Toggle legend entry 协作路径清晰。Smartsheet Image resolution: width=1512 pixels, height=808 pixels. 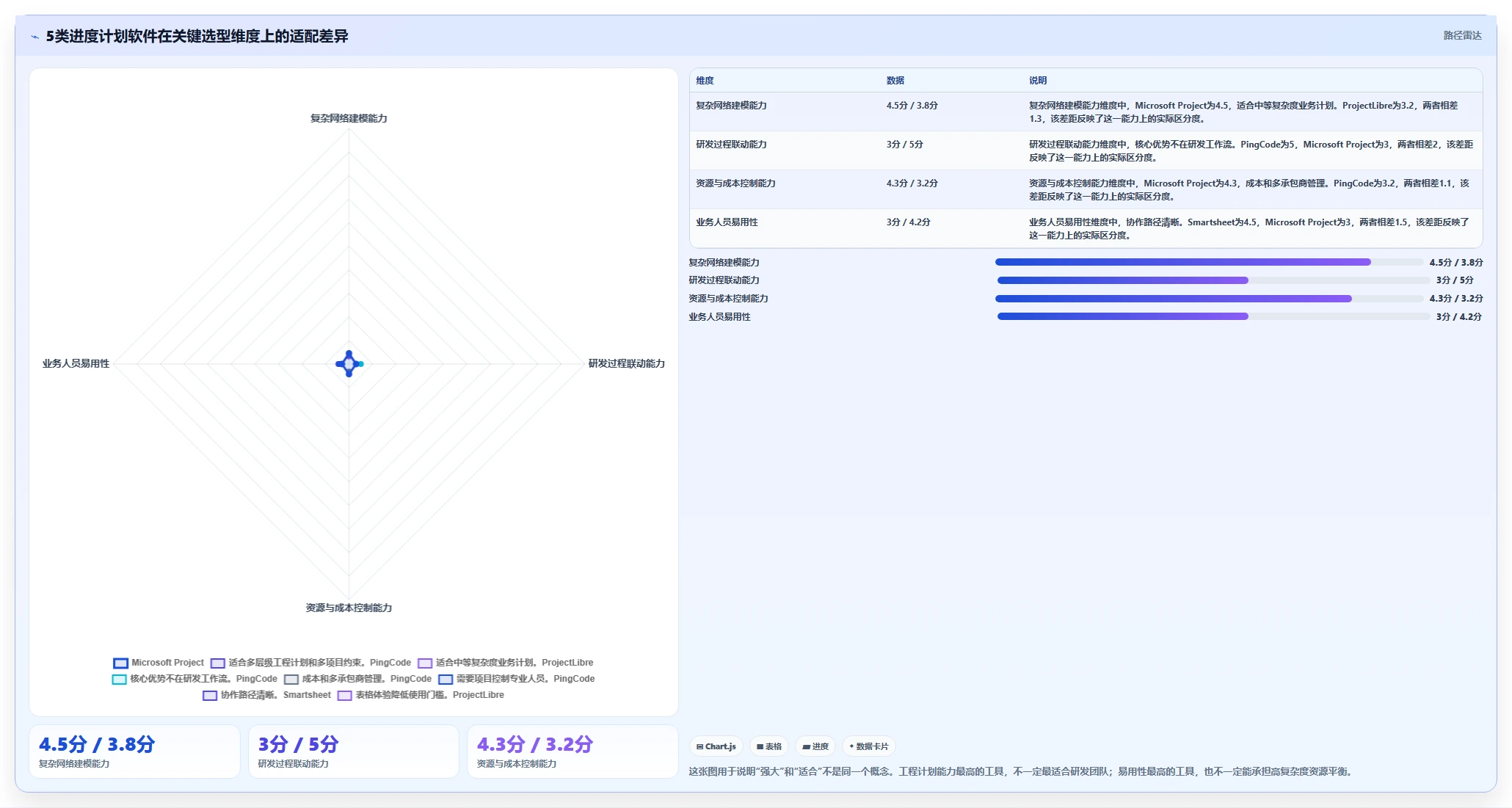pos(267,695)
